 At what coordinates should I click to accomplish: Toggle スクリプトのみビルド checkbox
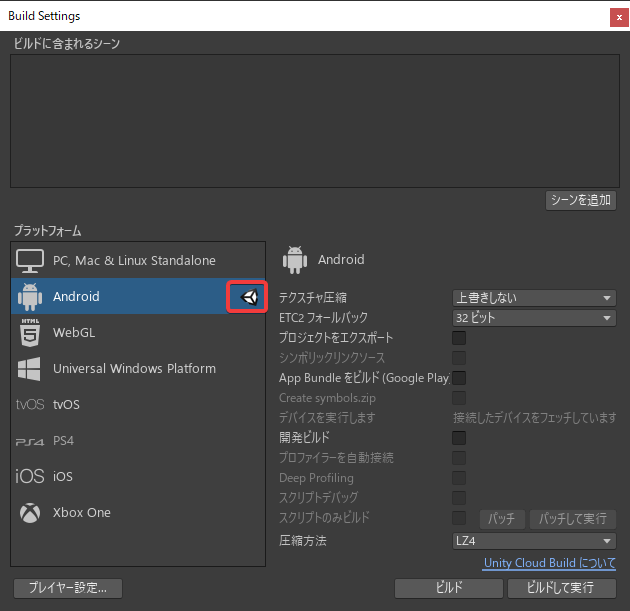[459, 518]
